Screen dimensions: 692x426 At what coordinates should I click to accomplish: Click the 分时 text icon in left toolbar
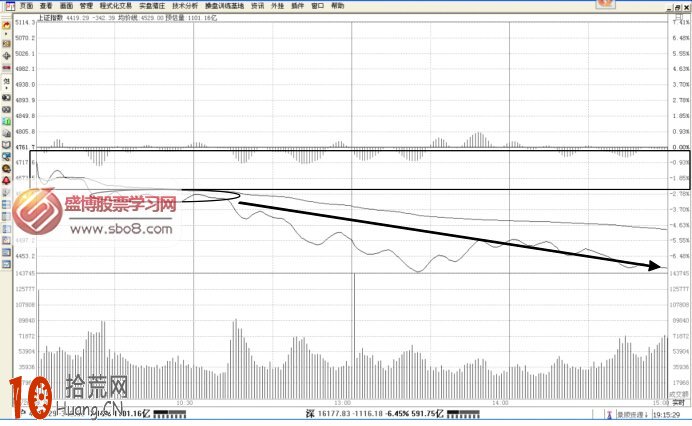[6, 82]
